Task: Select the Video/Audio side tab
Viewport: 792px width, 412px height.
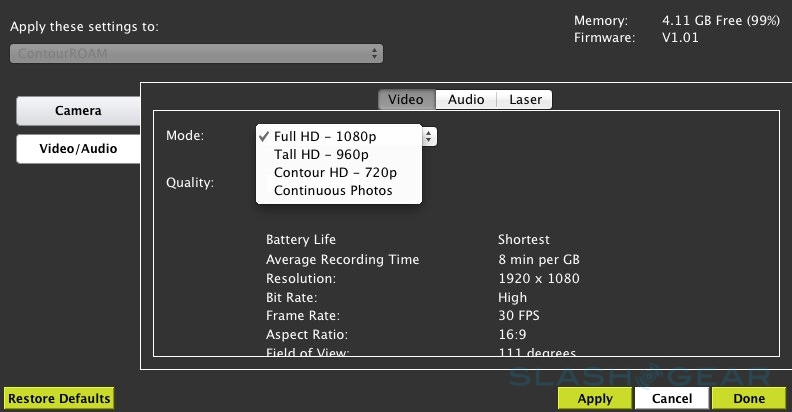Action: [78, 149]
